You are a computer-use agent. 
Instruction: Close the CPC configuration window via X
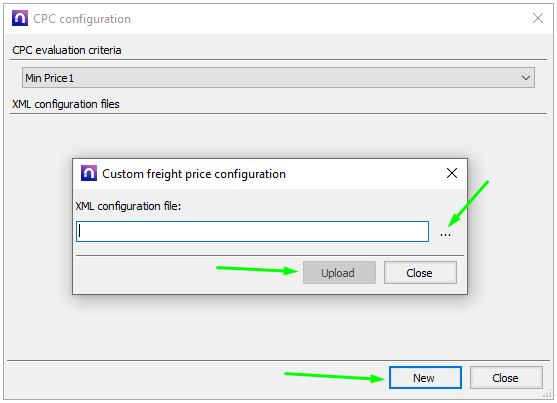click(x=538, y=18)
